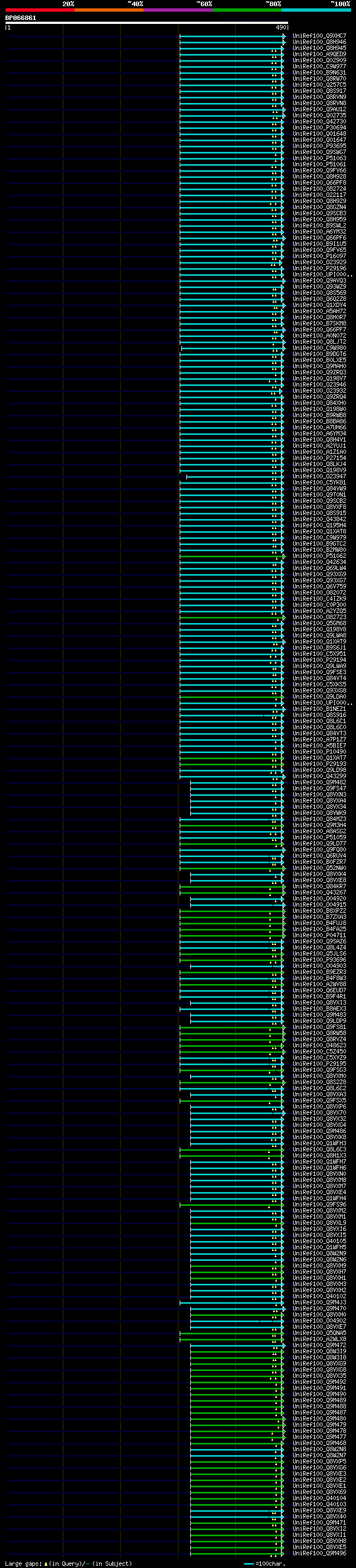The image size is (356, 1568).
Task: Select UniRef100_Q257C5 label
Action: (319, 85)
